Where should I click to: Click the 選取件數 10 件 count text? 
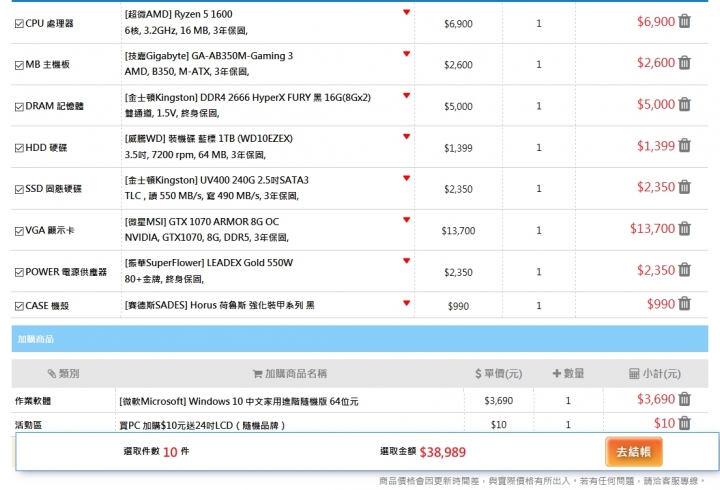[x=156, y=451]
